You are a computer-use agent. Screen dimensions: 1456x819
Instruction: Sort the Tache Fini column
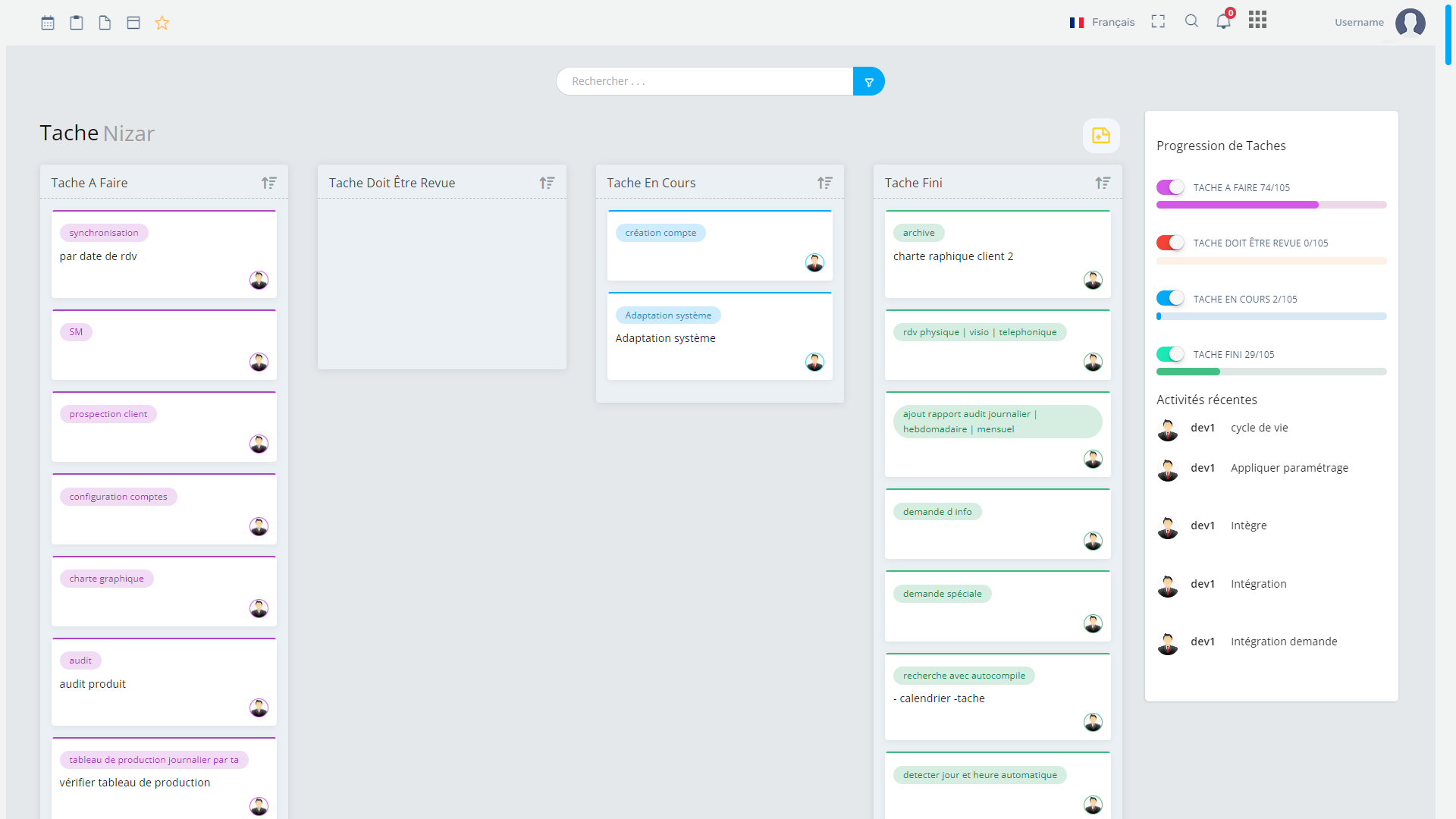click(1103, 183)
